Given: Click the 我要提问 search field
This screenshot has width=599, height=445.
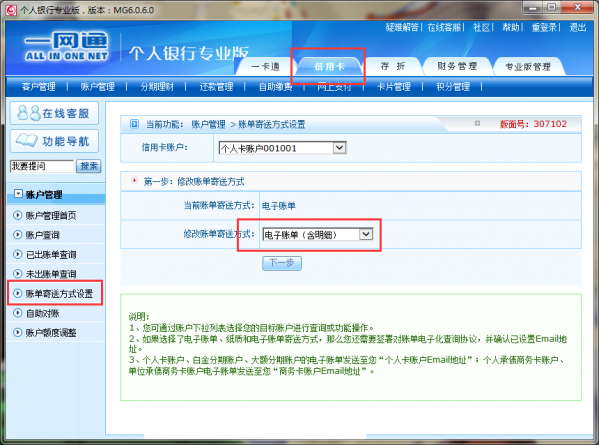Looking at the screenshot, I should (42, 166).
